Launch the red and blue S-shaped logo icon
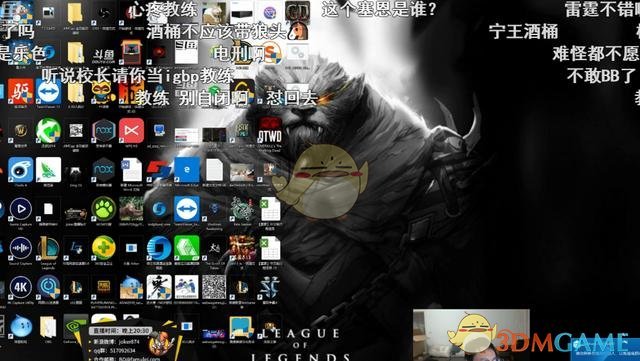 tap(159, 169)
